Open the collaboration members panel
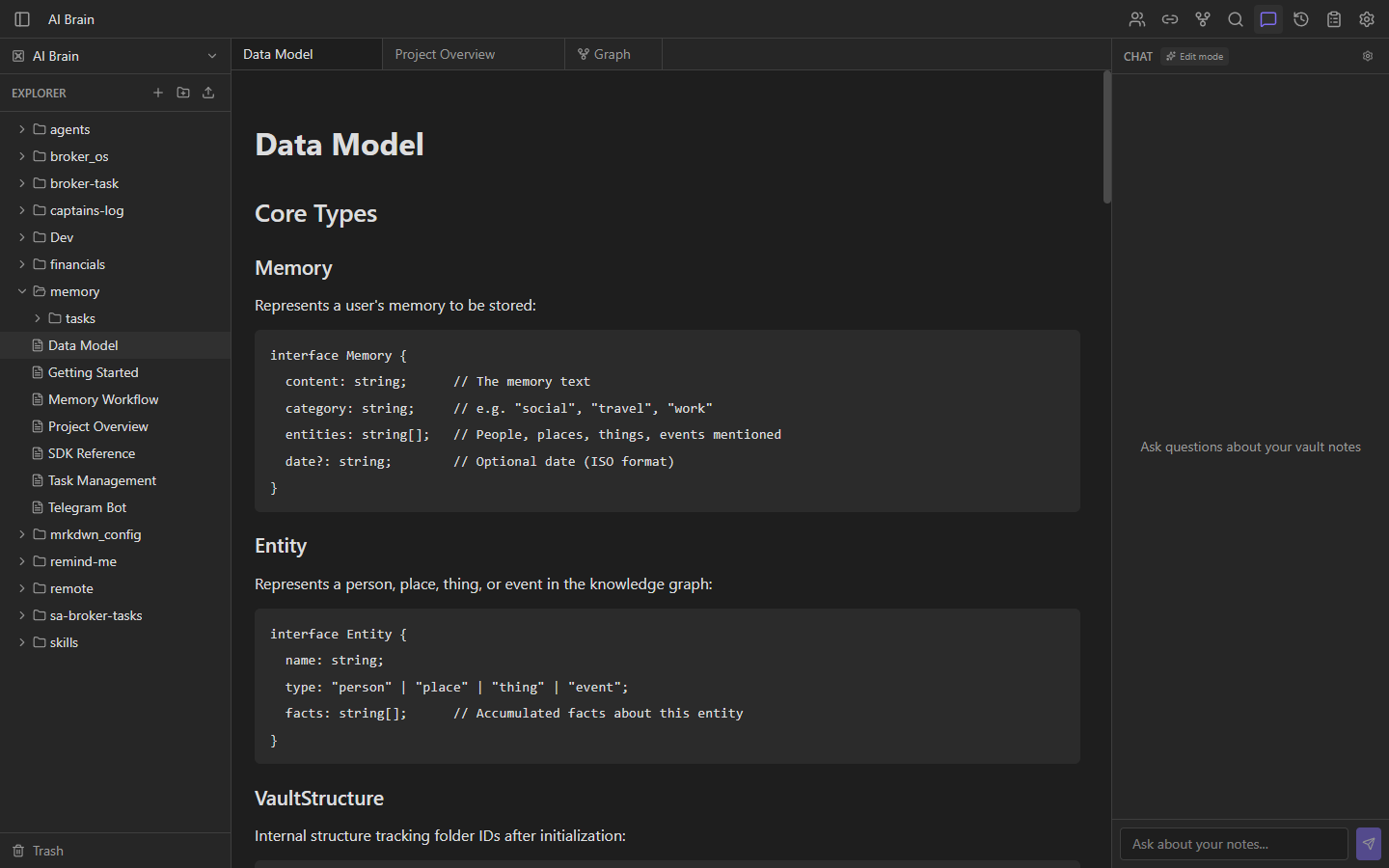Viewport: 1389px width, 868px height. 1136,19
